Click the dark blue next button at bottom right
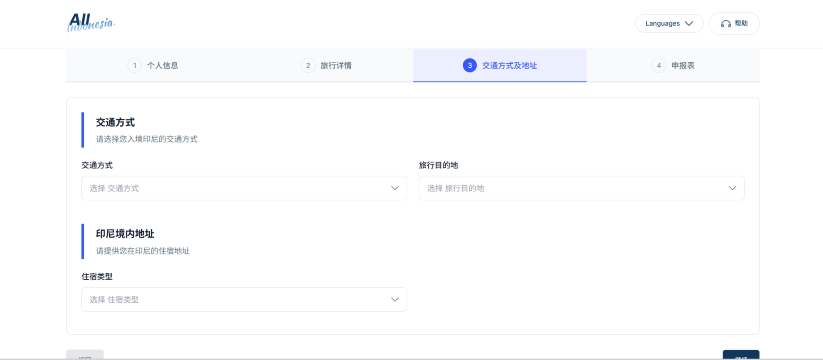The width and height of the screenshot is (823, 360). pyautogui.click(x=741, y=355)
